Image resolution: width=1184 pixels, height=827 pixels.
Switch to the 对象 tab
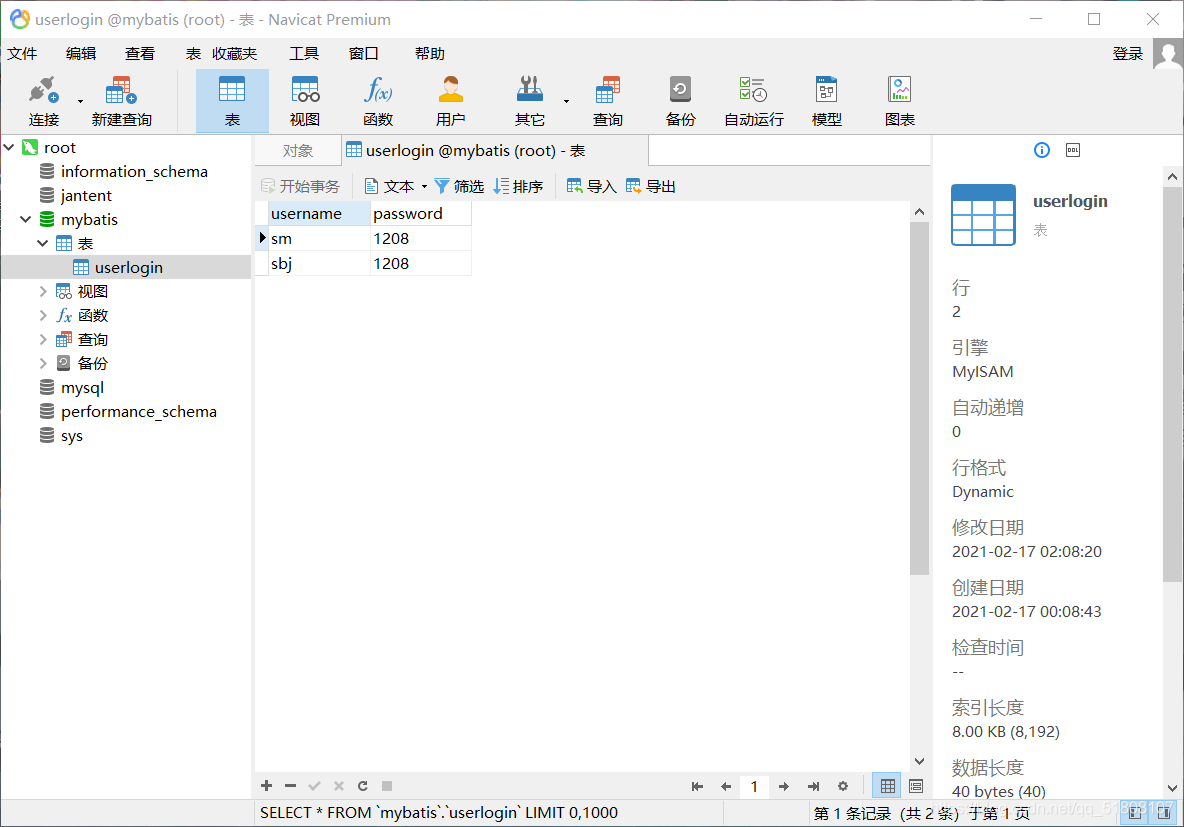(297, 149)
